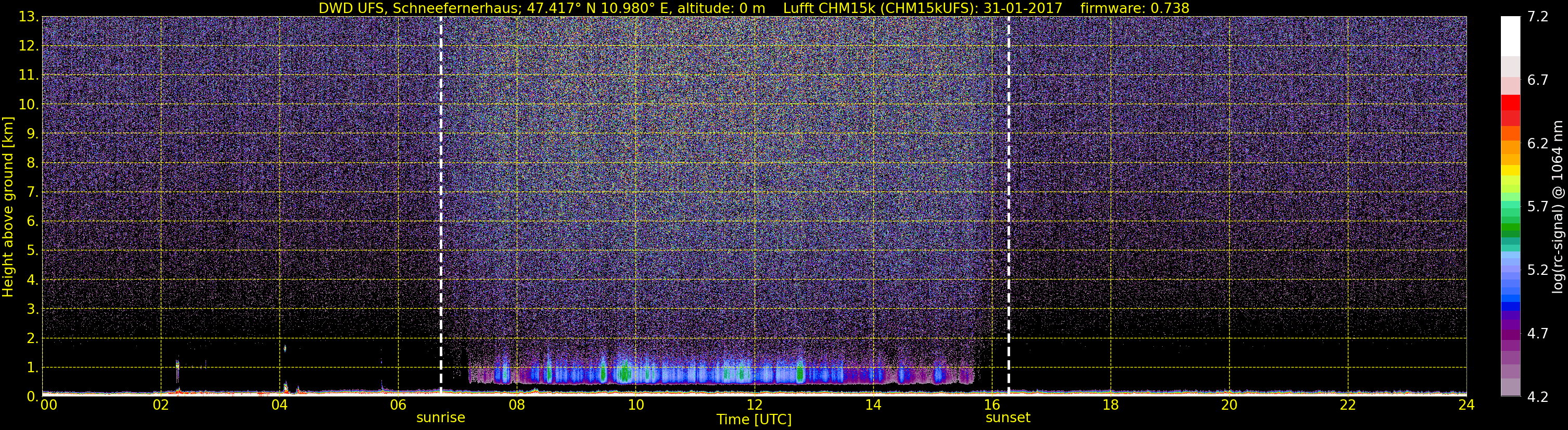Click the bright red band of the colorbar

tap(1510, 103)
